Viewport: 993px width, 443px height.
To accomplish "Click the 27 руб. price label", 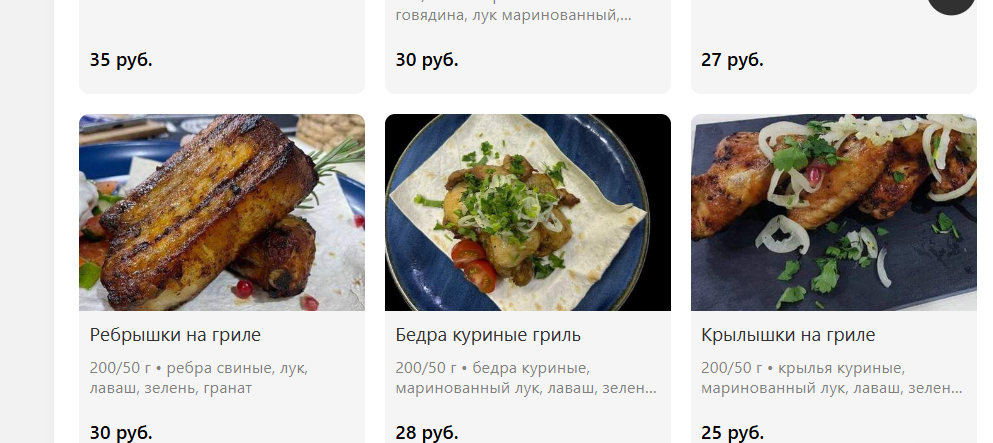I will (x=732, y=60).
